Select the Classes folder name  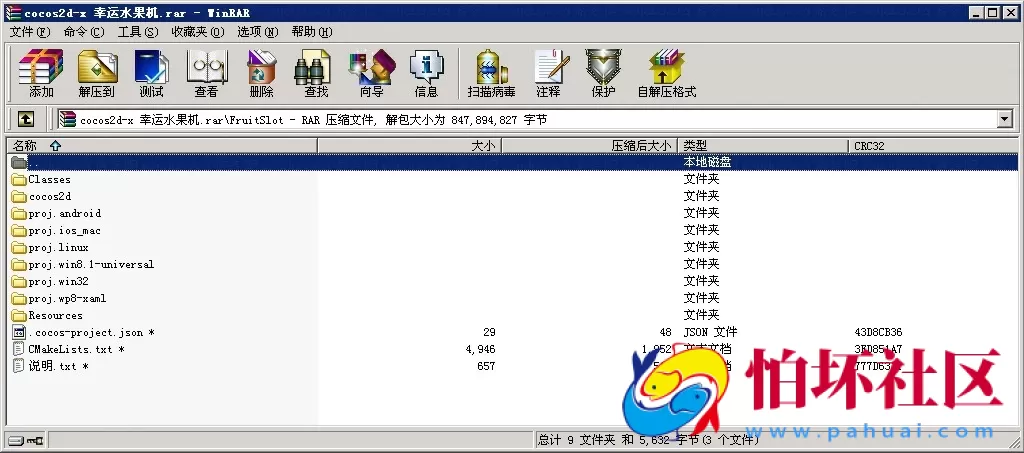pos(50,180)
